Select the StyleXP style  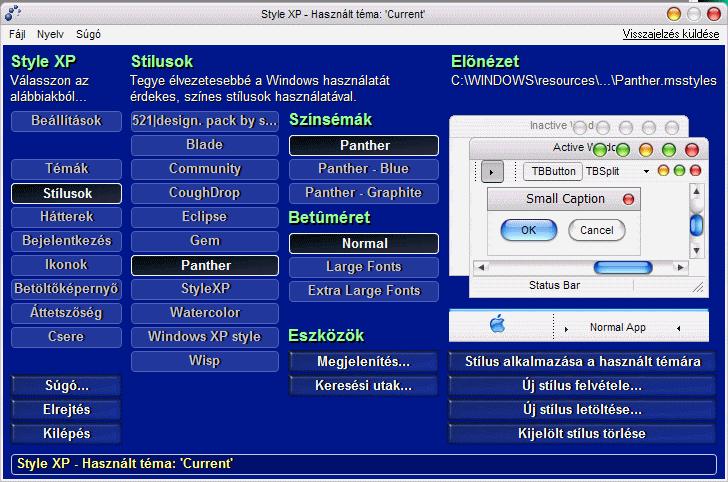[x=205, y=289]
